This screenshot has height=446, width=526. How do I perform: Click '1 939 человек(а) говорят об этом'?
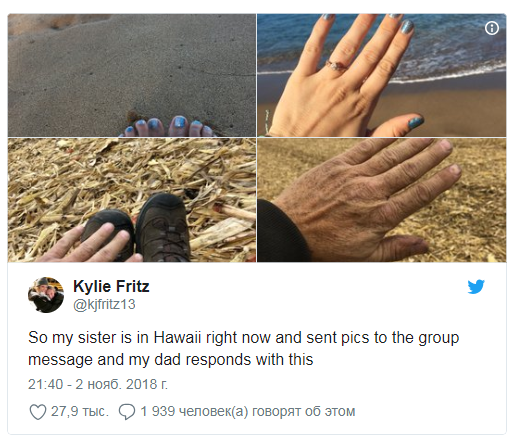(x=248, y=411)
